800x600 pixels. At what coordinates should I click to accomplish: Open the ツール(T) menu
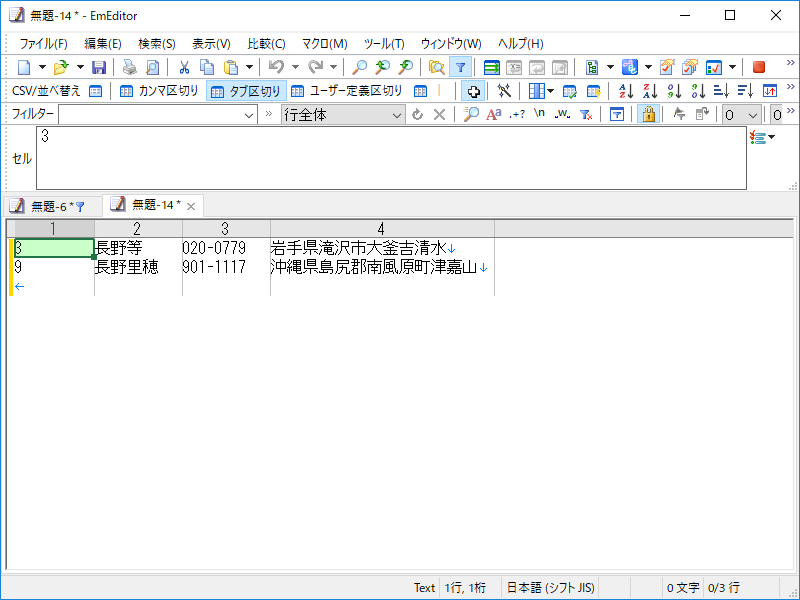point(384,44)
